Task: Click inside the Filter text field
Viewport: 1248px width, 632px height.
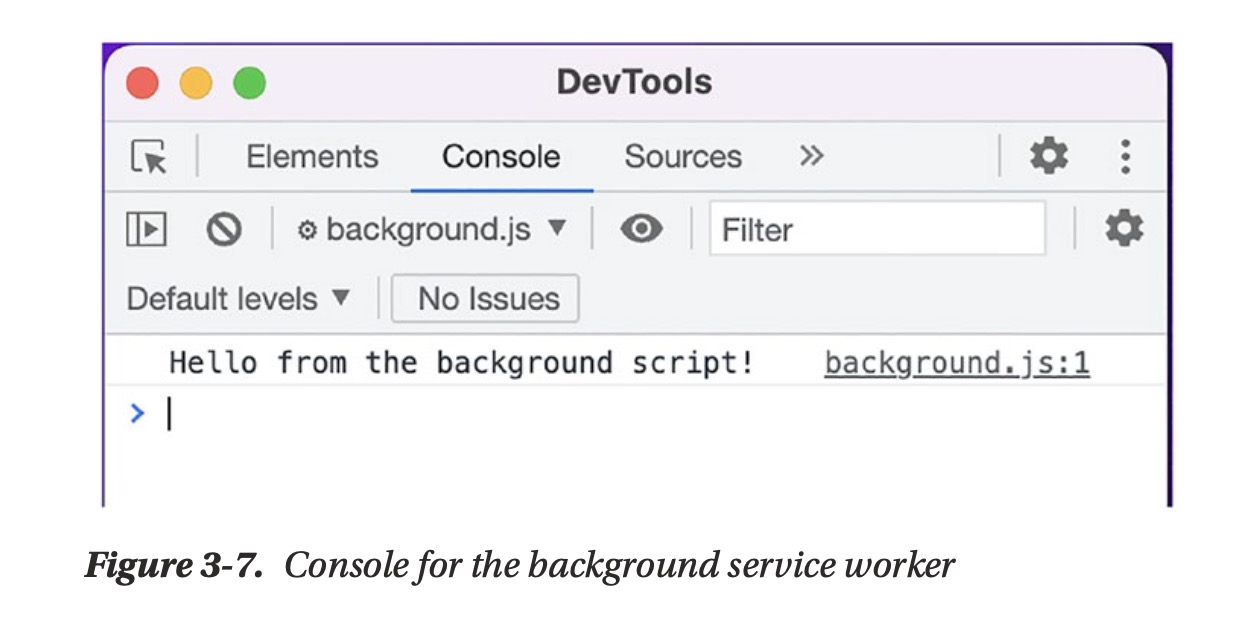Action: [877, 230]
